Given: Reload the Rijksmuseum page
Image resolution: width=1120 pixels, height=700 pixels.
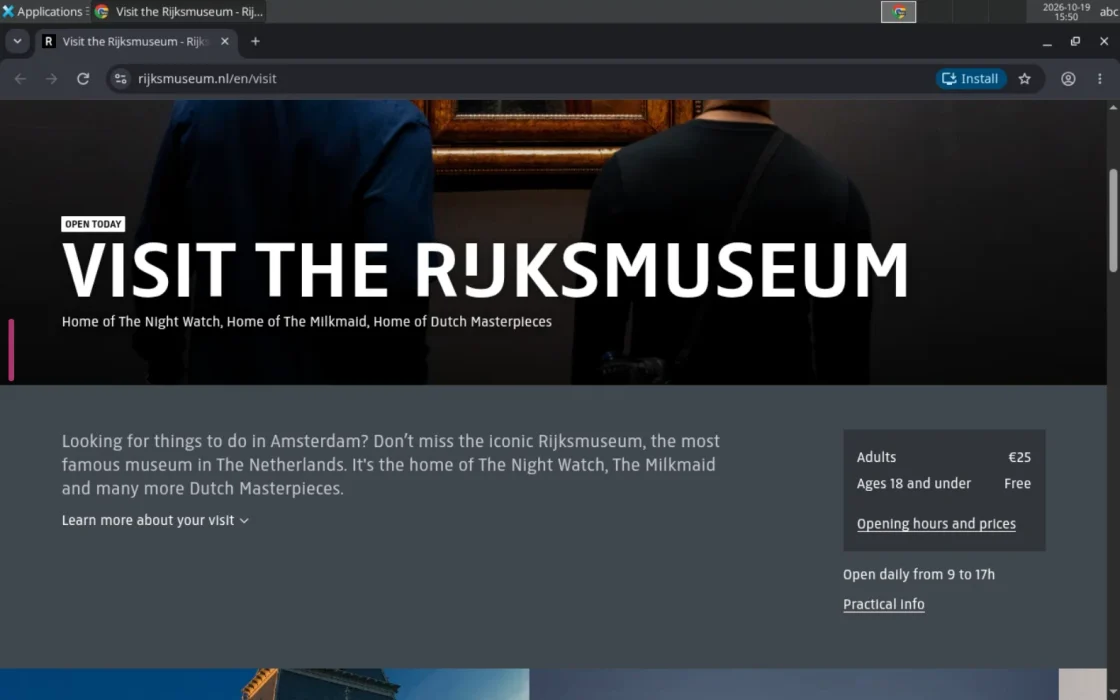Looking at the screenshot, I should coord(83,79).
